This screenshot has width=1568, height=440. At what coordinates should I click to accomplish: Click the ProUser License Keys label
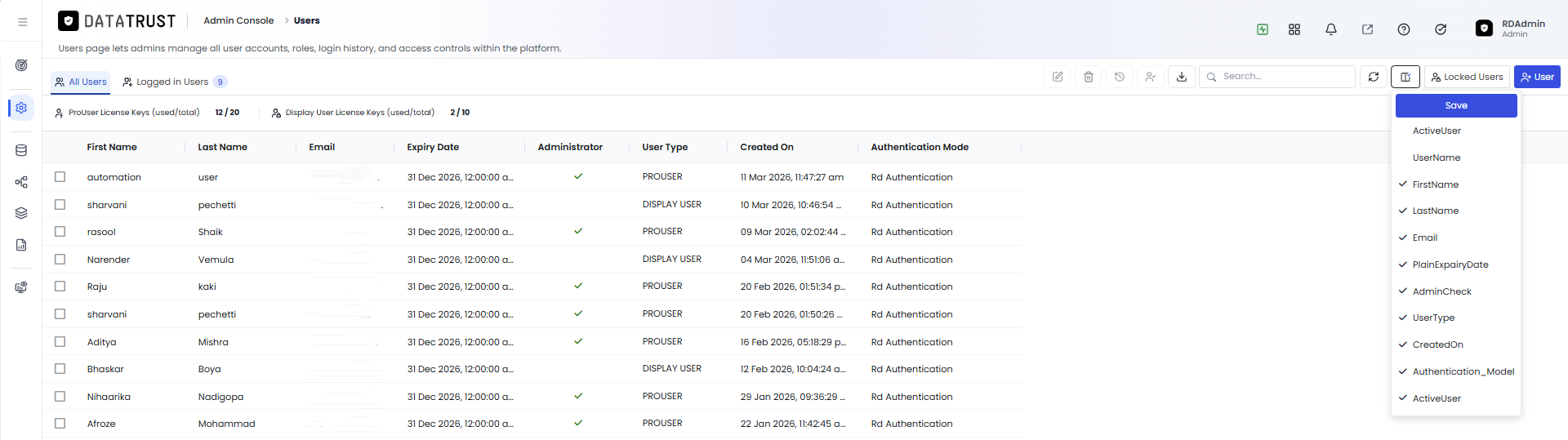(134, 113)
